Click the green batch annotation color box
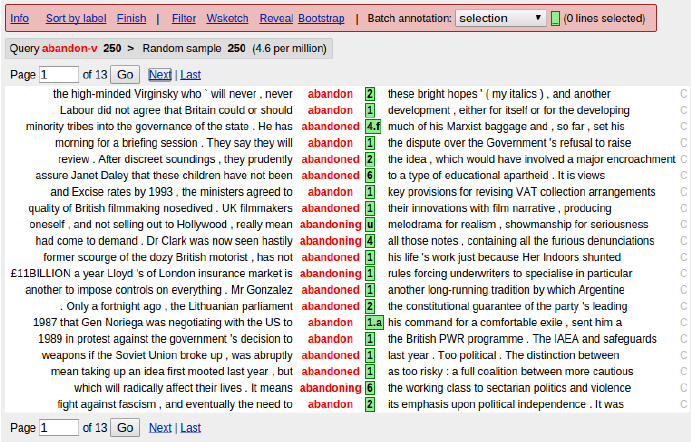This screenshot has width=691, height=442. tap(555, 18)
